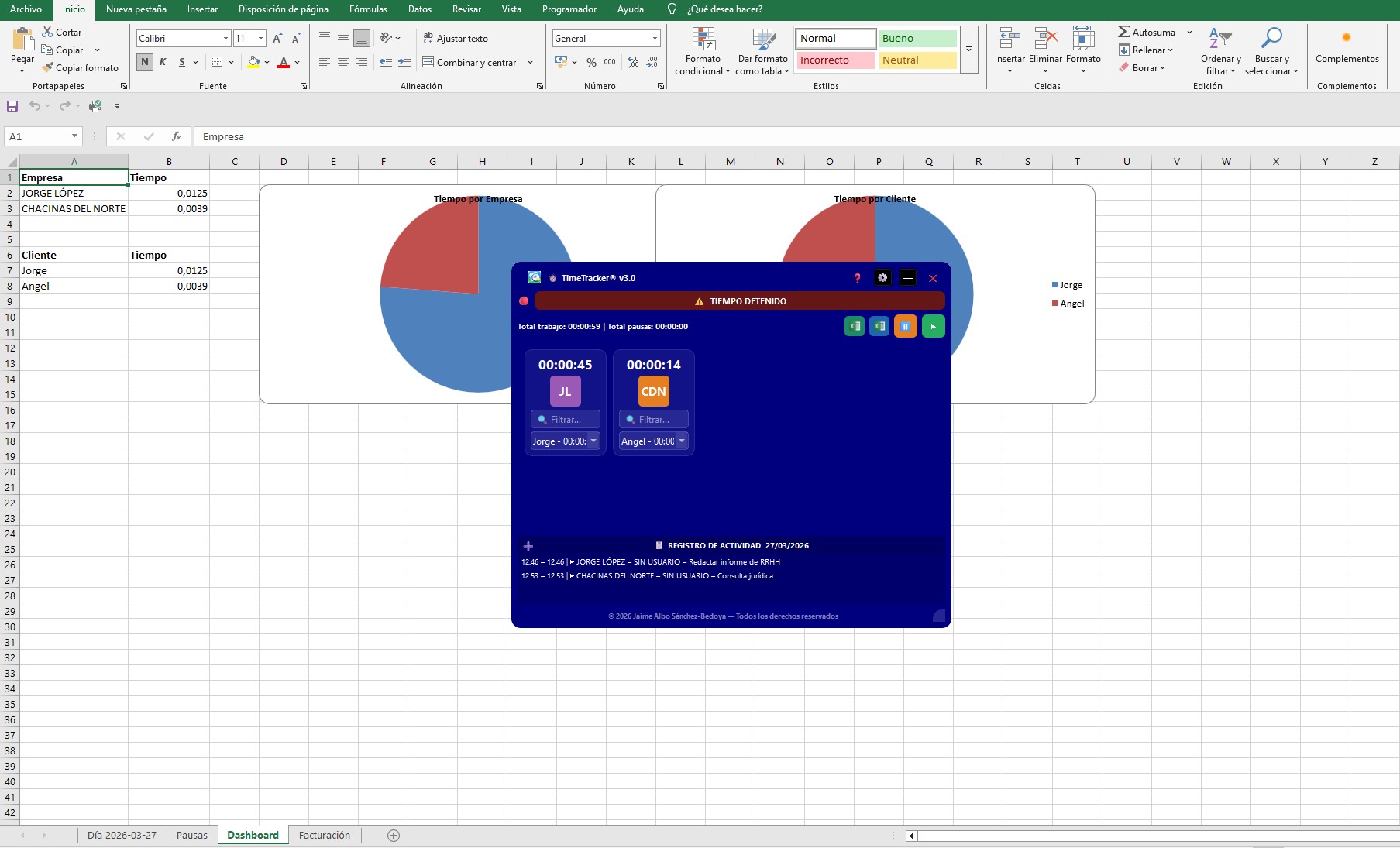Open the Facturación sheet tab
The image size is (1400, 848).
pos(325,835)
